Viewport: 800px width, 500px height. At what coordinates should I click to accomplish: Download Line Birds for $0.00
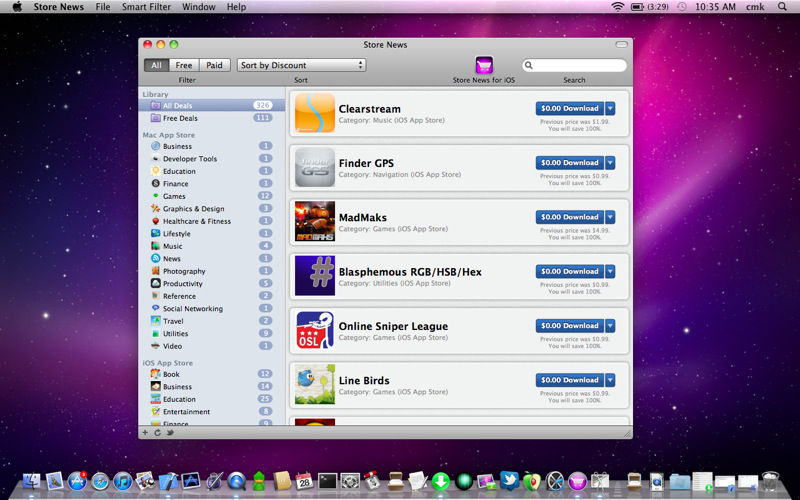[569, 380]
